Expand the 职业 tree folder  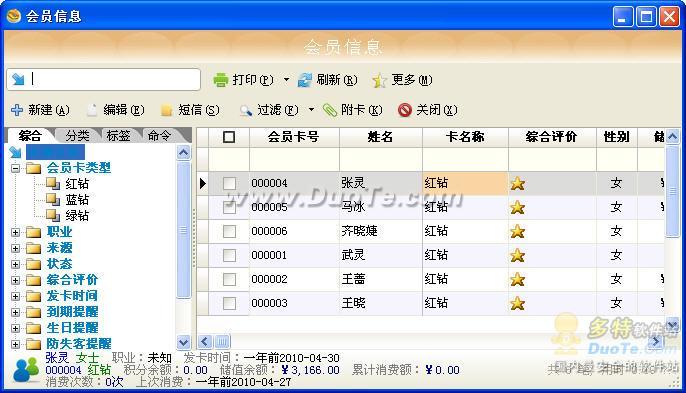(x=15, y=232)
